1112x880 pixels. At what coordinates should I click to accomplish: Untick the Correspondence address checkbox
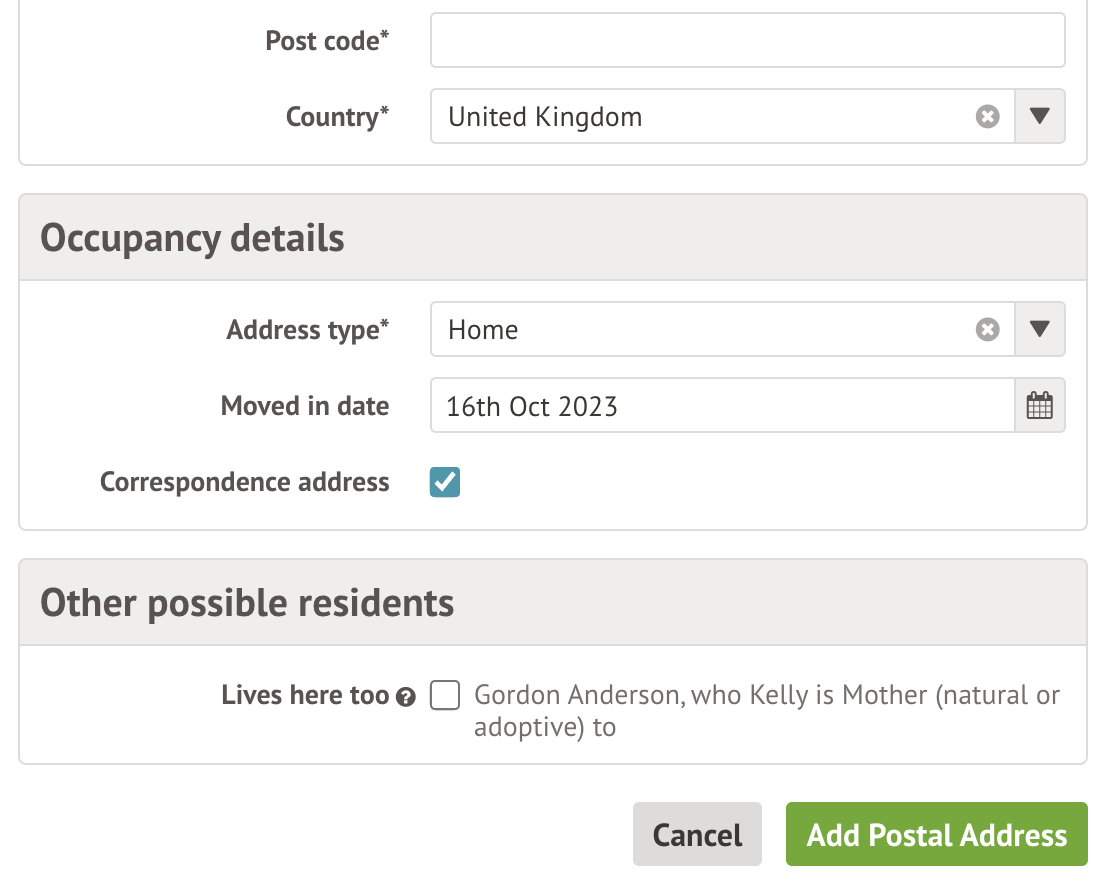click(445, 483)
